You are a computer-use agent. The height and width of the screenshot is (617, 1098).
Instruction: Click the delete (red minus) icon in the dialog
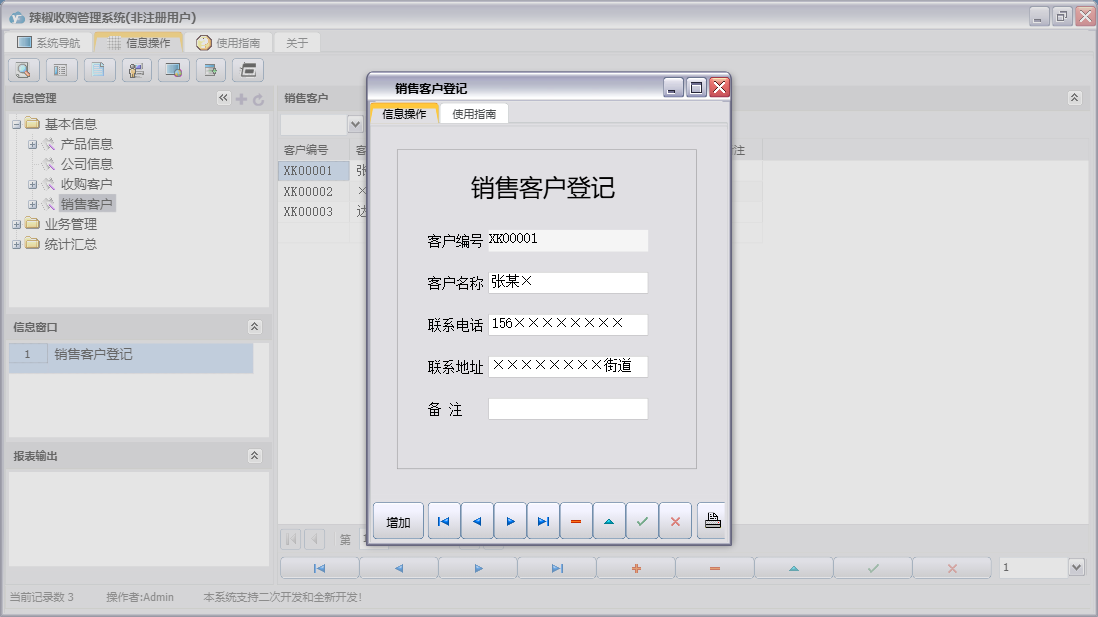576,520
